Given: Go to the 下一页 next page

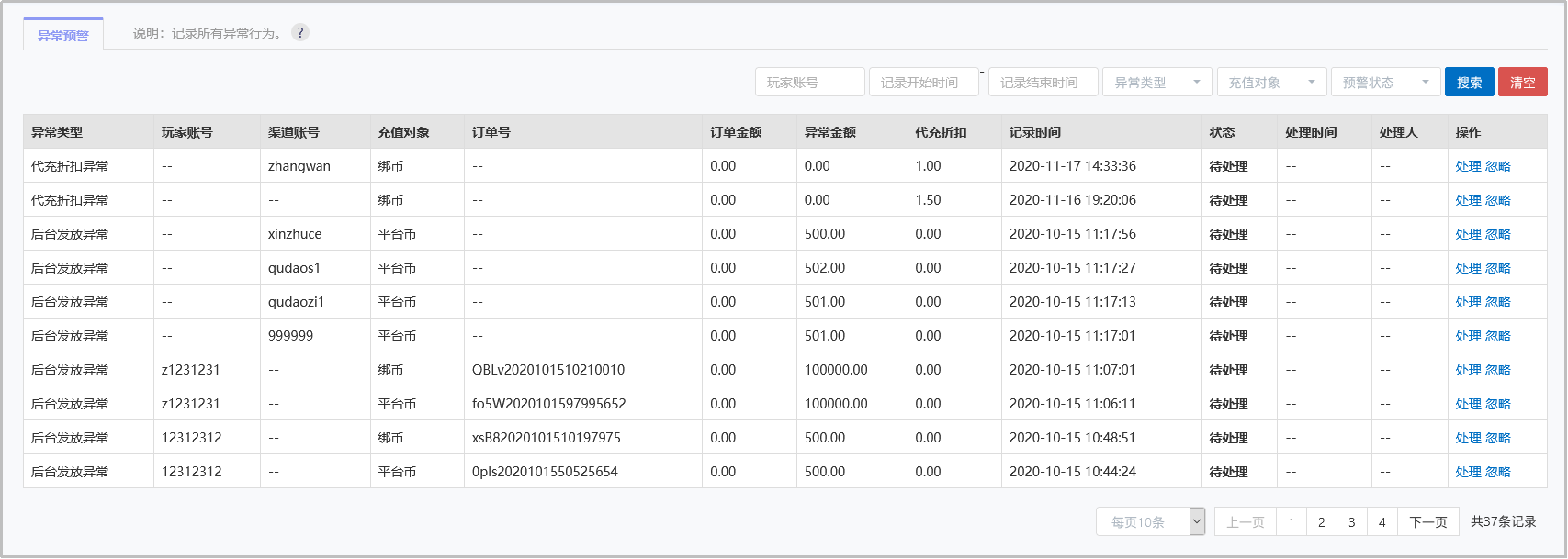Looking at the screenshot, I should point(1428,521).
